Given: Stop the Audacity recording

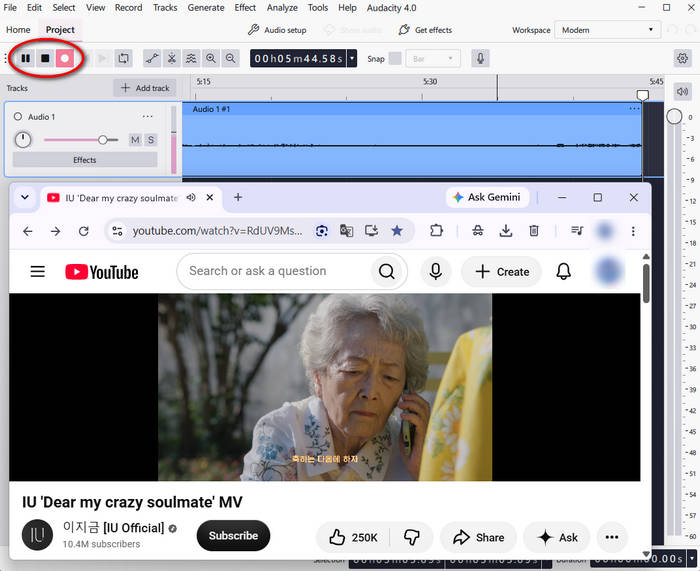Looking at the screenshot, I should click(45, 58).
